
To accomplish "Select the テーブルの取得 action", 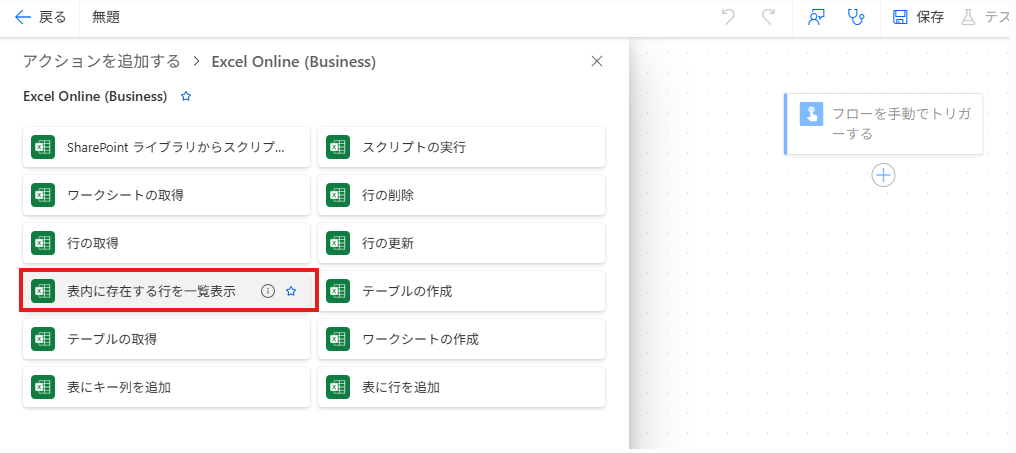I will click(x=167, y=339).
